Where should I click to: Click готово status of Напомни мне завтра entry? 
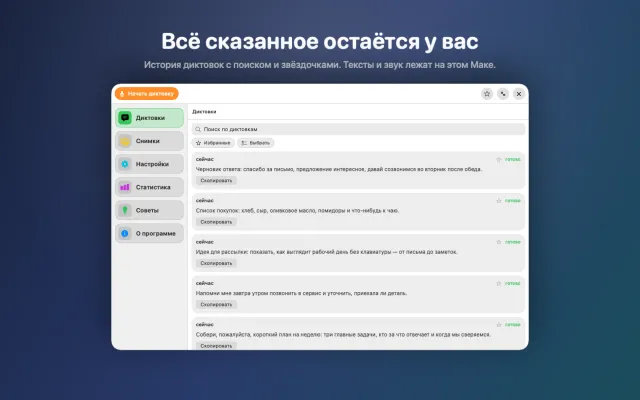click(x=513, y=283)
